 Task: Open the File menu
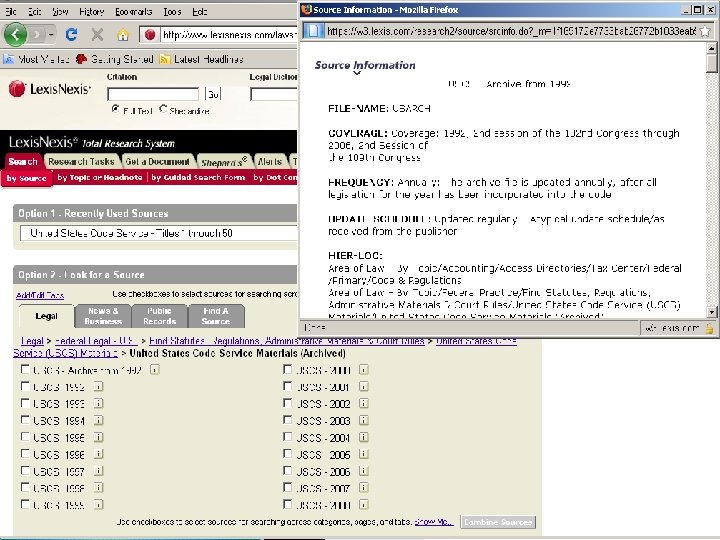click(11, 11)
